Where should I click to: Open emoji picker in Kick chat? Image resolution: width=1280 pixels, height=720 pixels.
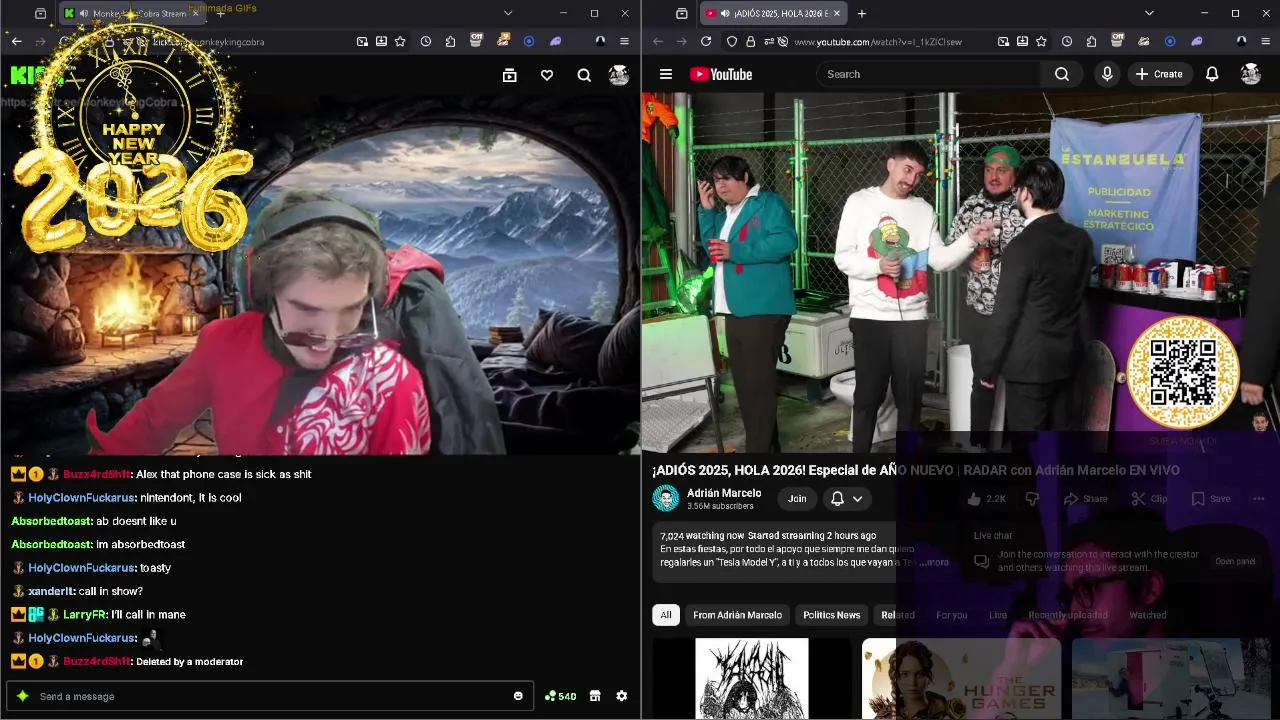[518, 696]
